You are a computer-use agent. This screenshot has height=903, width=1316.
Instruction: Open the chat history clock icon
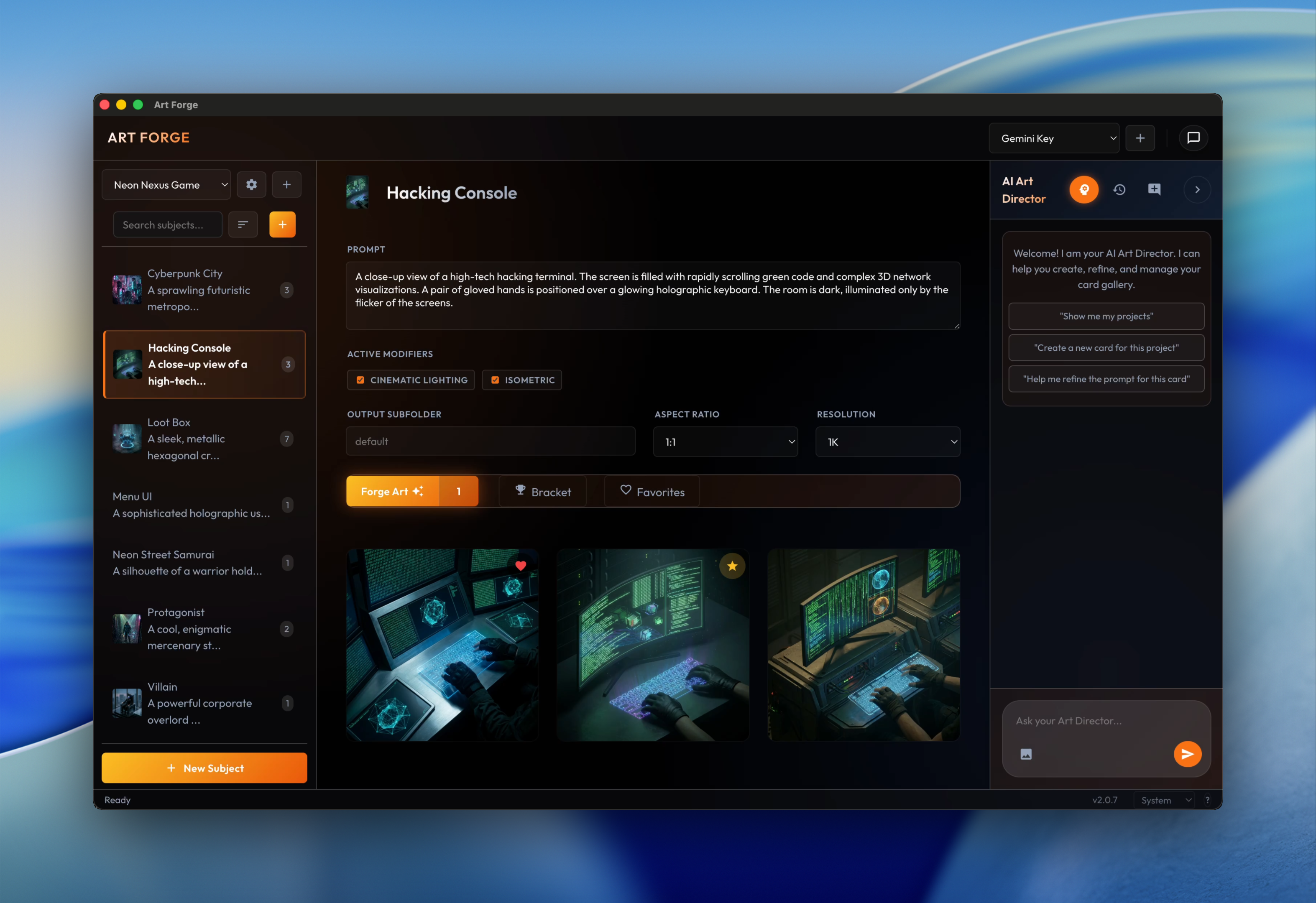pyautogui.click(x=1119, y=190)
